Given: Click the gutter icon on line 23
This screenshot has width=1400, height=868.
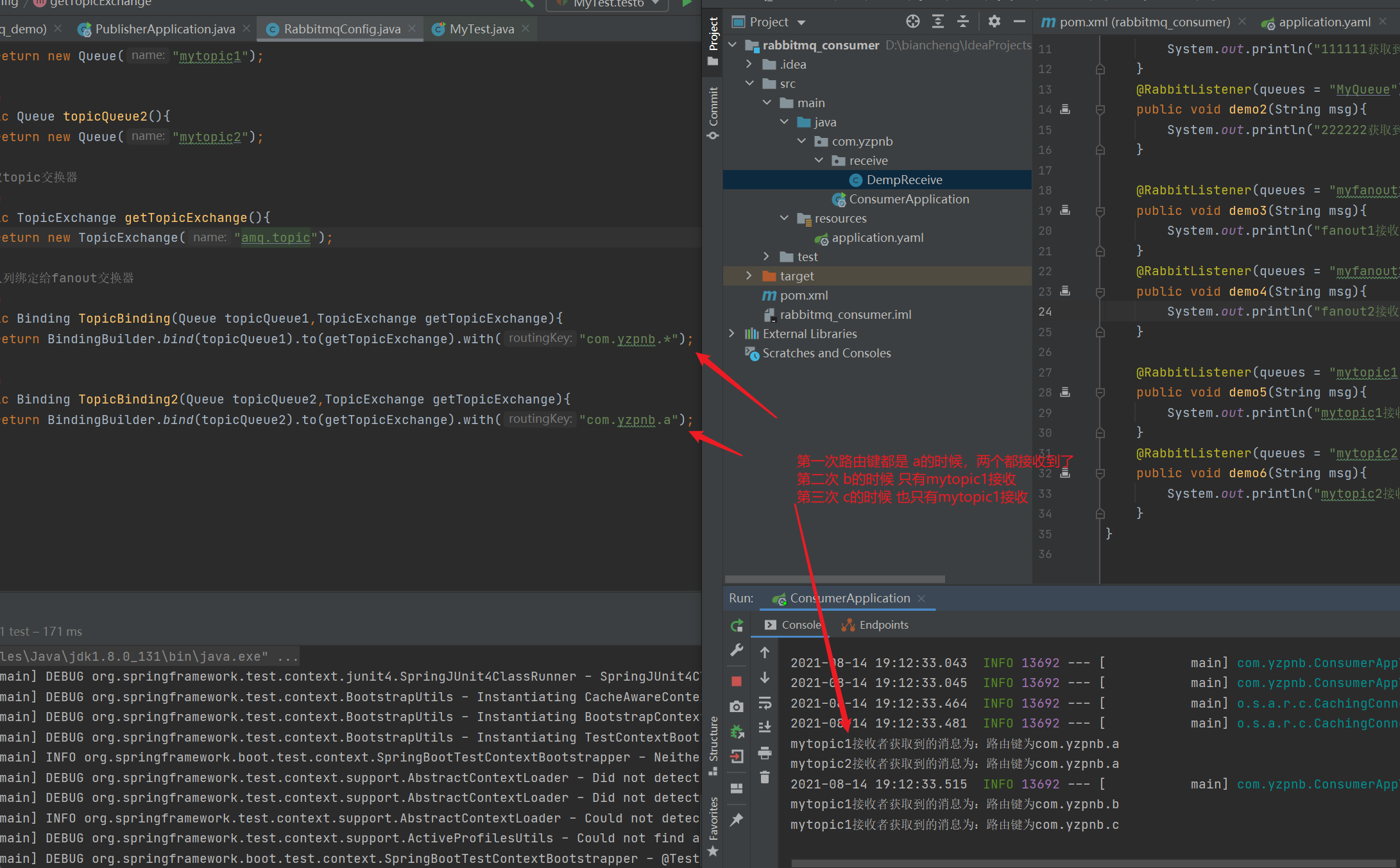Looking at the screenshot, I should [1065, 291].
